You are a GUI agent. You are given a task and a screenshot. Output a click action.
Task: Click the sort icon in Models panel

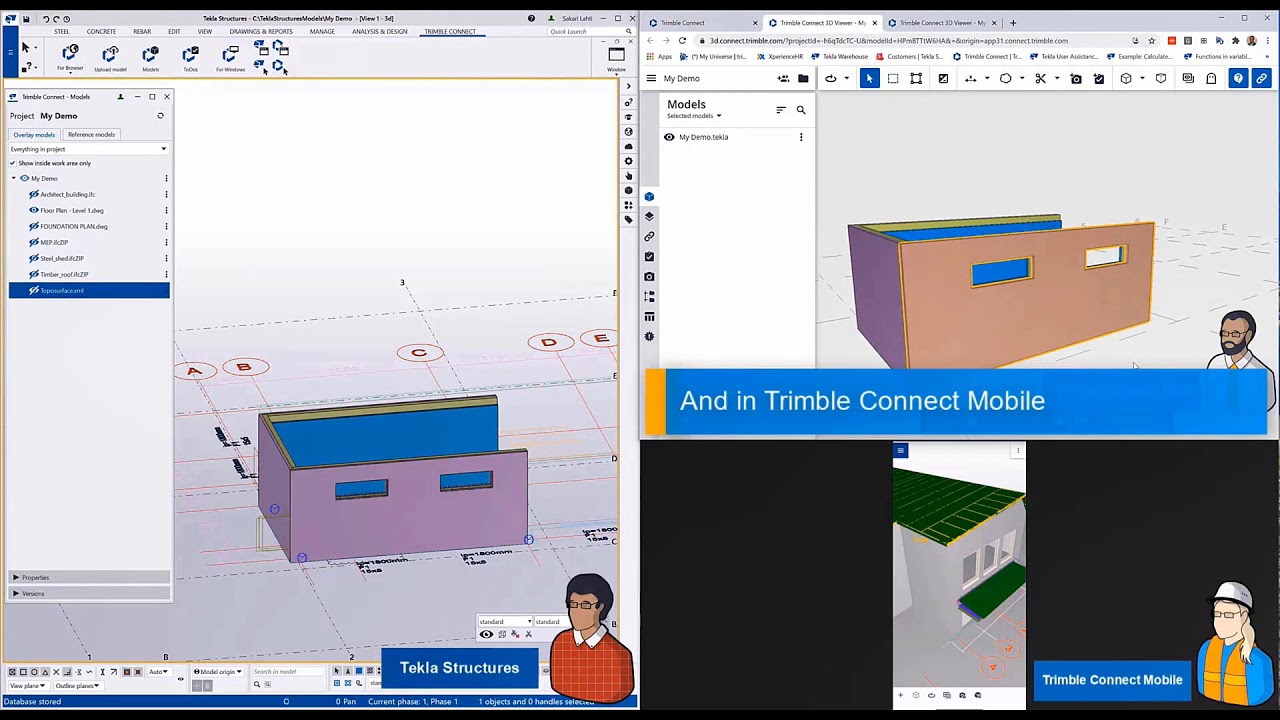pos(781,110)
